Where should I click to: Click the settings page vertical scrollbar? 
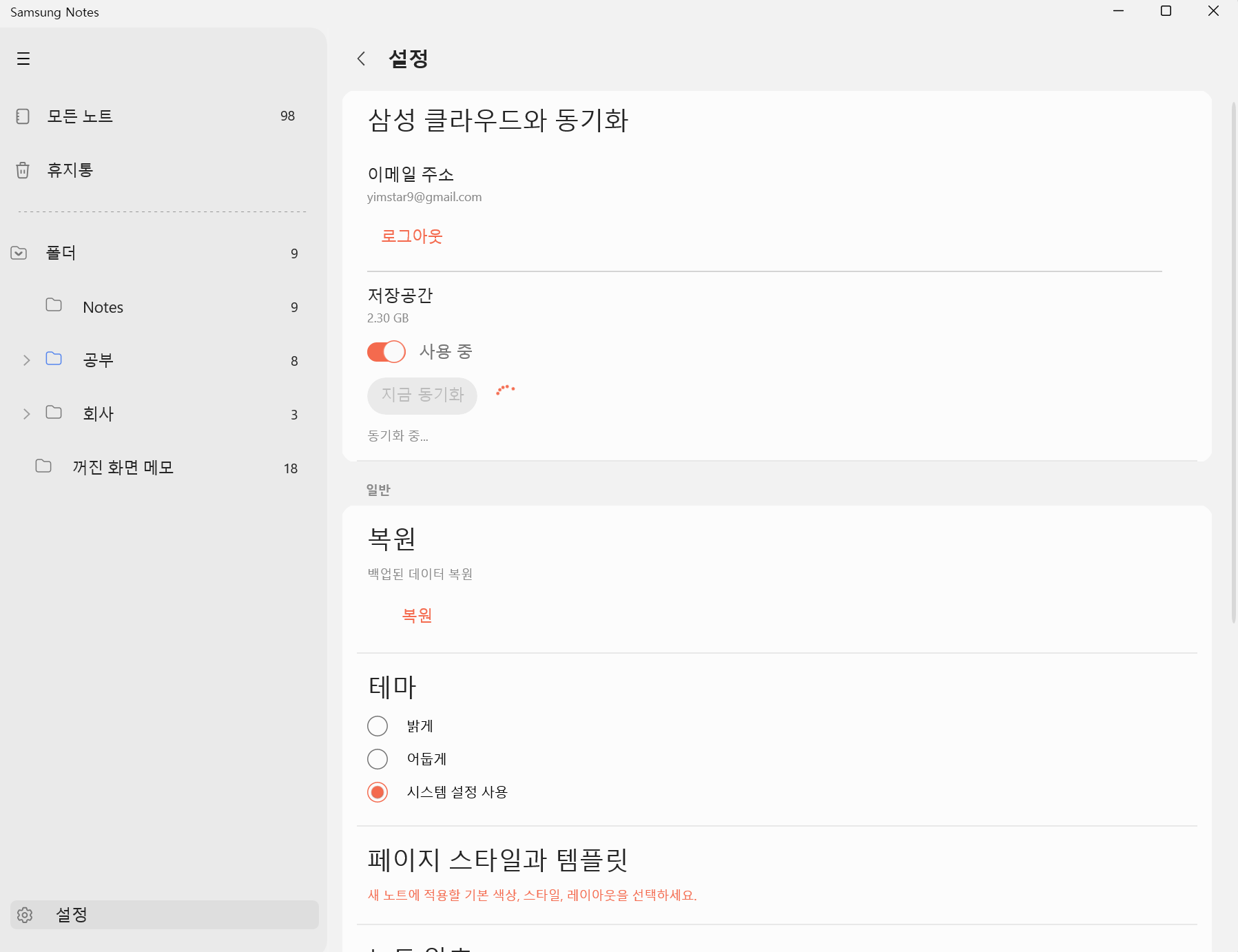tap(1233, 362)
